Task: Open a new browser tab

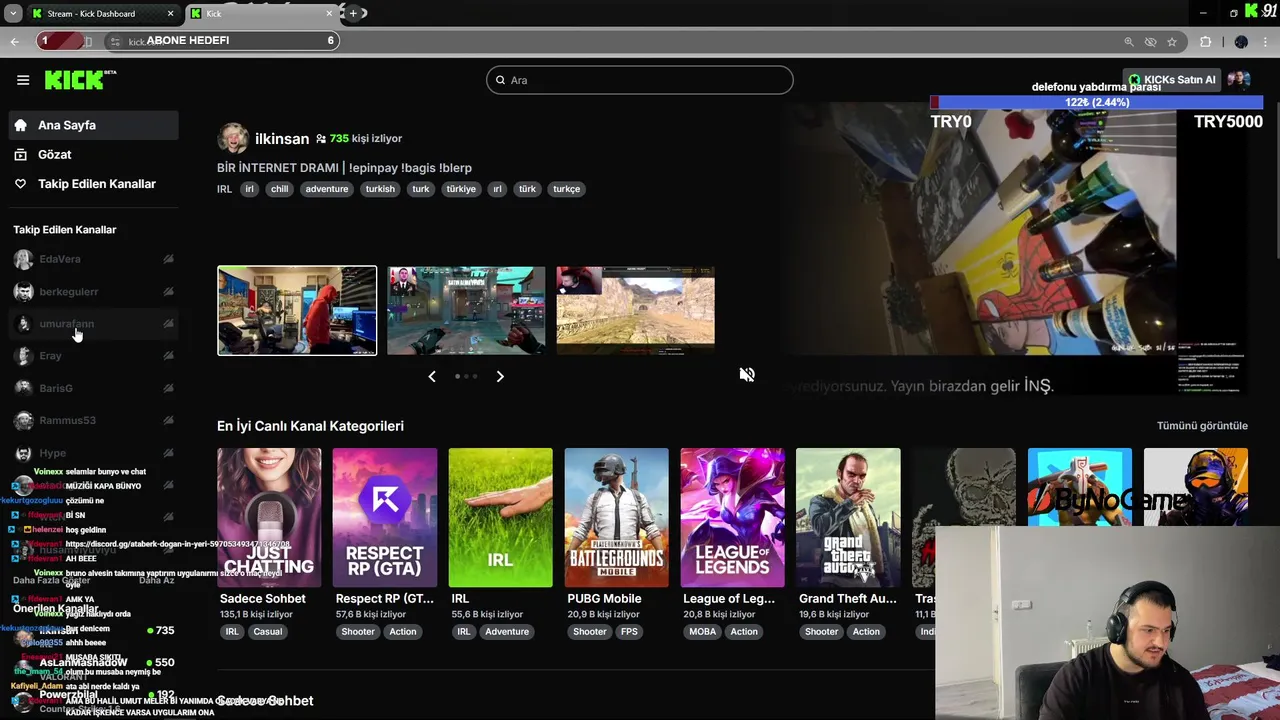Action: pyautogui.click(x=353, y=14)
